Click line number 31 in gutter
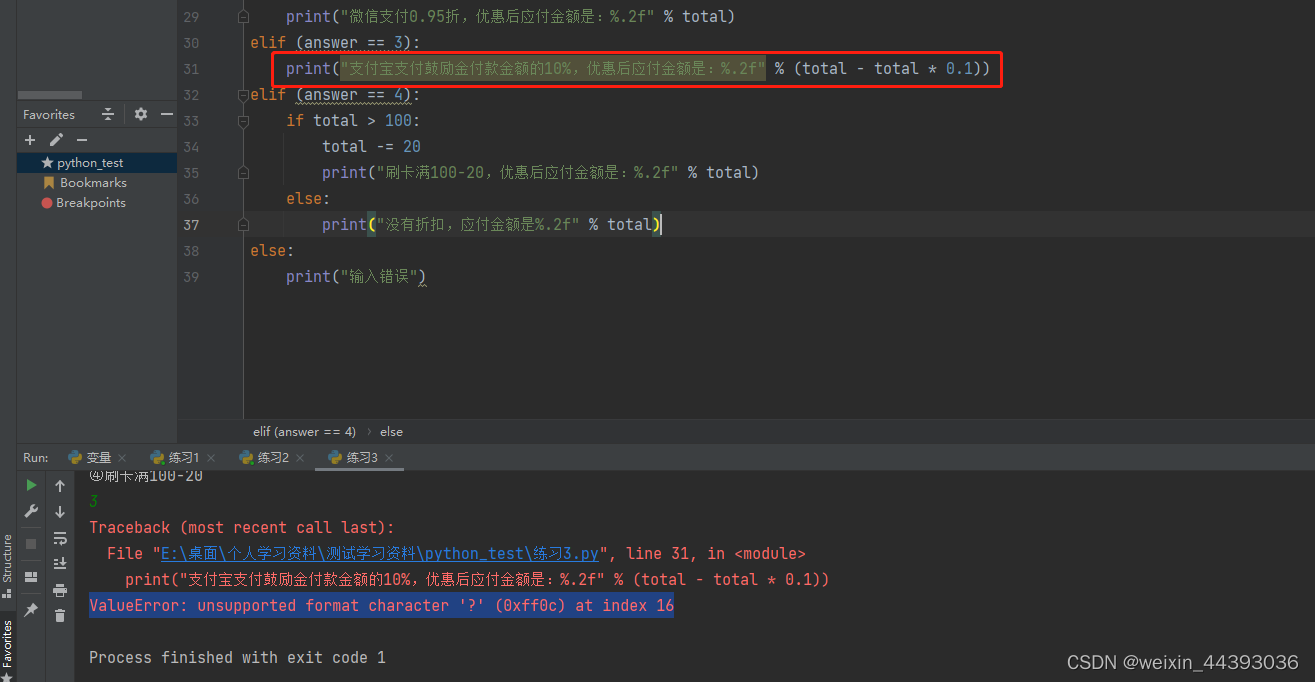 [x=192, y=69]
